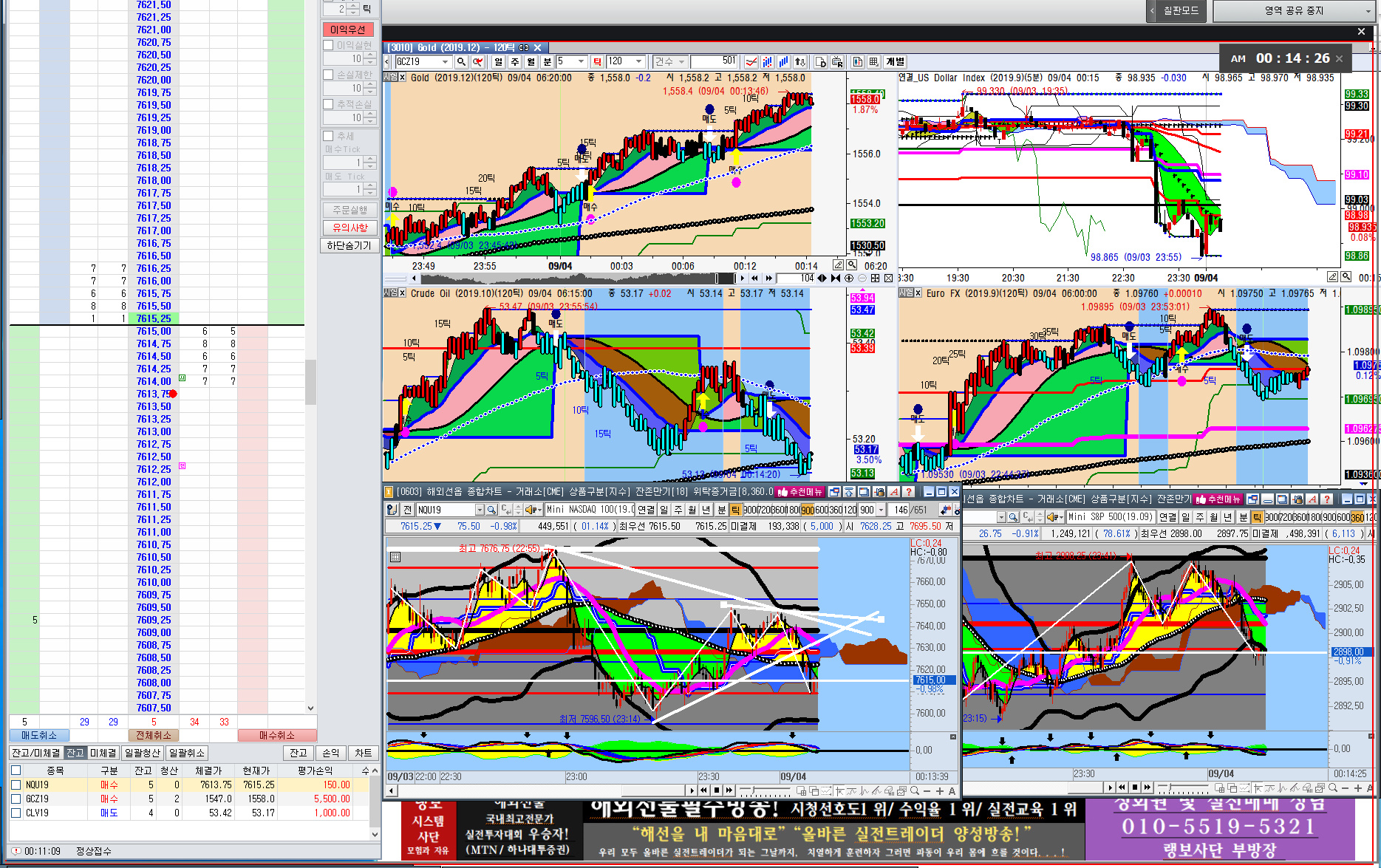Select 연결 in NQU19 chart toolbar
The height and width of the screenshot is (868, 1381).
pyautogui.click(x=647, y=510)
